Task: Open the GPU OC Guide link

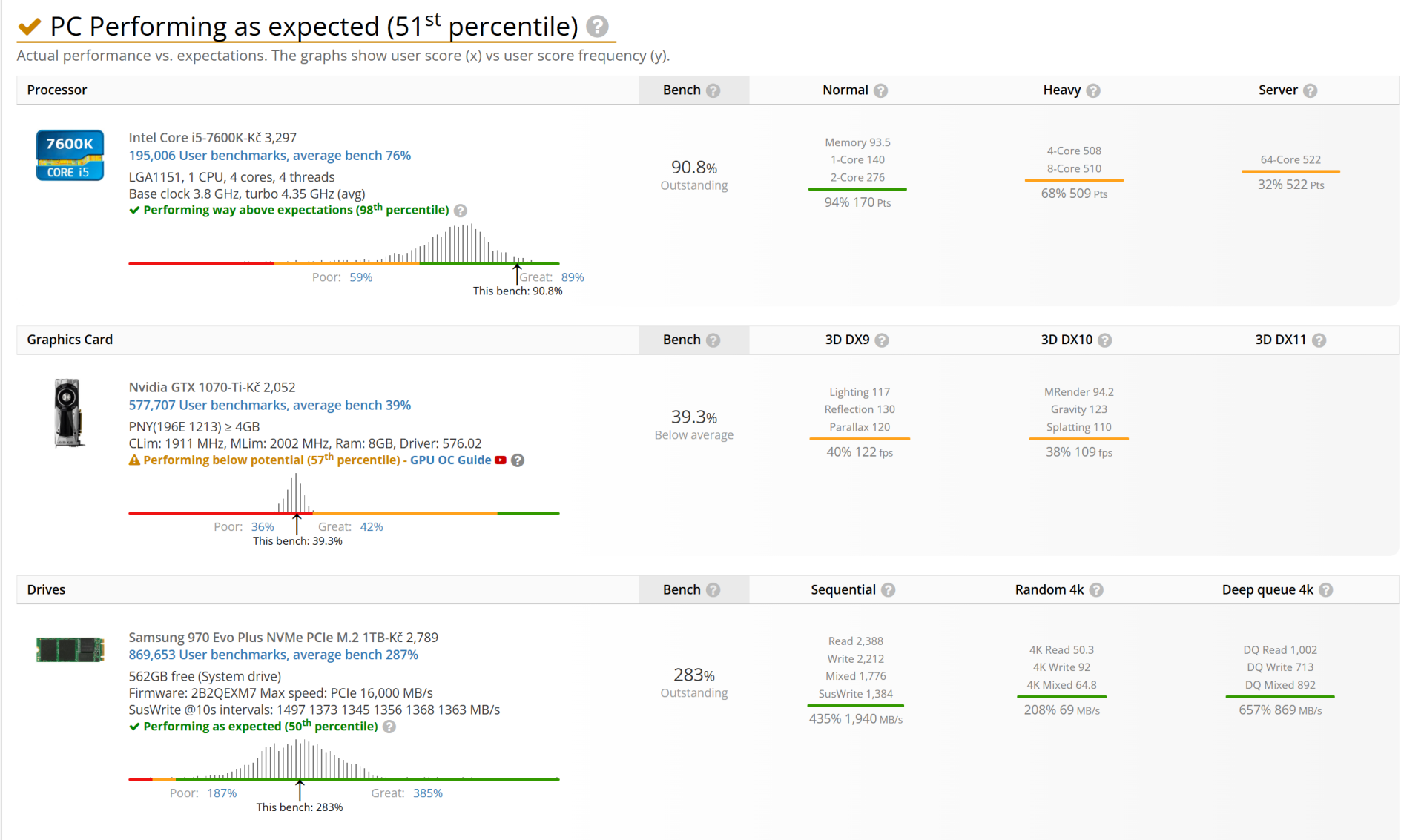Action: 450,460
